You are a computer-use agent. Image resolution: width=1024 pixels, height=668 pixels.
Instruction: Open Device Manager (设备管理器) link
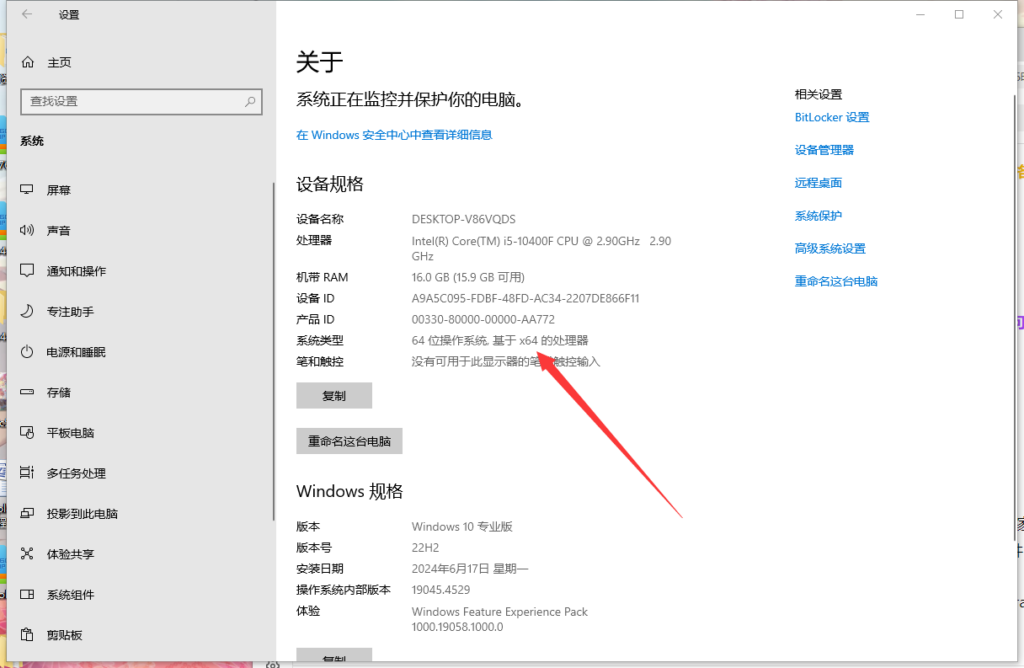click(824, 150)
